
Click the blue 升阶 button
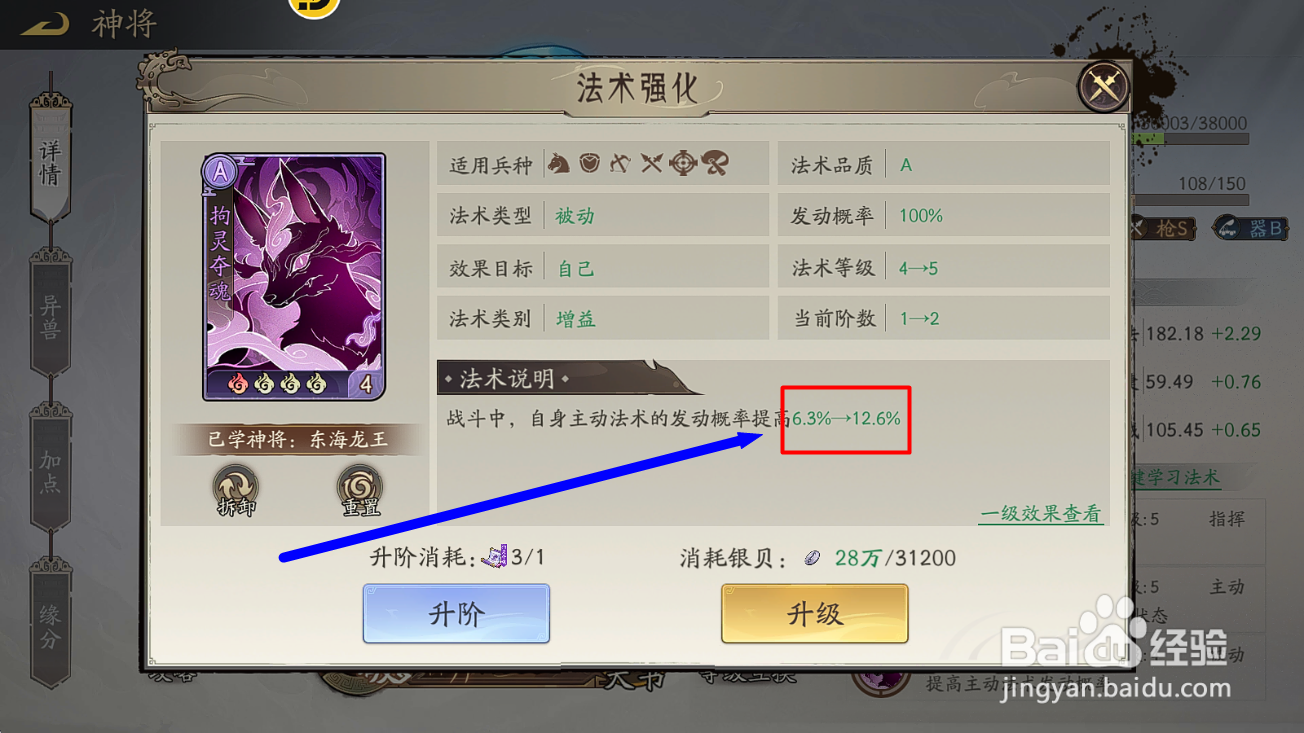point(456,613)
